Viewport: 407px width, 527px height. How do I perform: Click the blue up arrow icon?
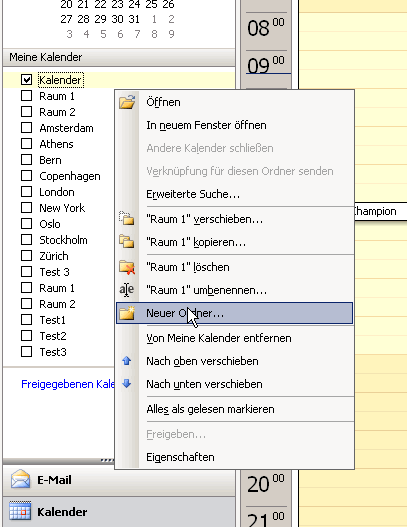[x=127, y=361]
